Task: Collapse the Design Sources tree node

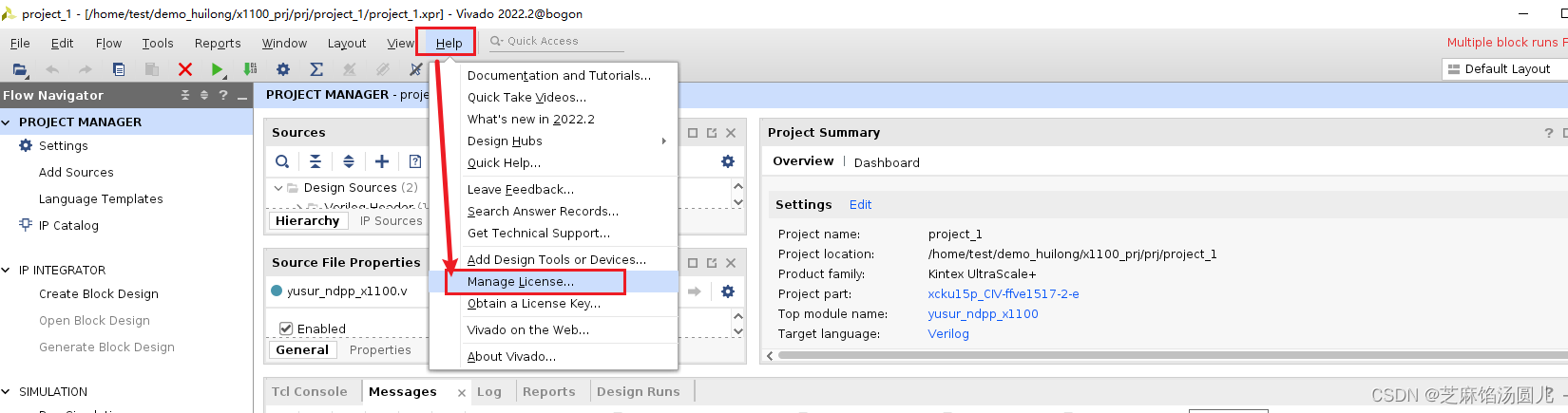Action: click(x=278, y=188)
